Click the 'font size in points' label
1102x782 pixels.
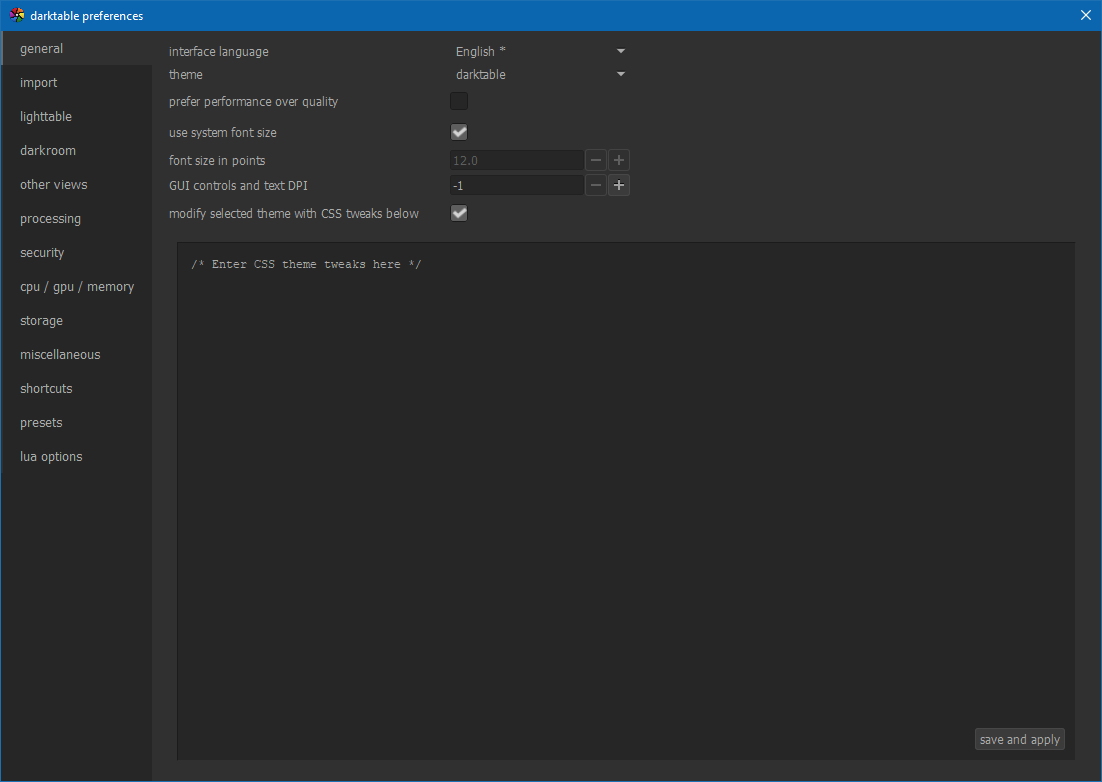pos(217,160)
